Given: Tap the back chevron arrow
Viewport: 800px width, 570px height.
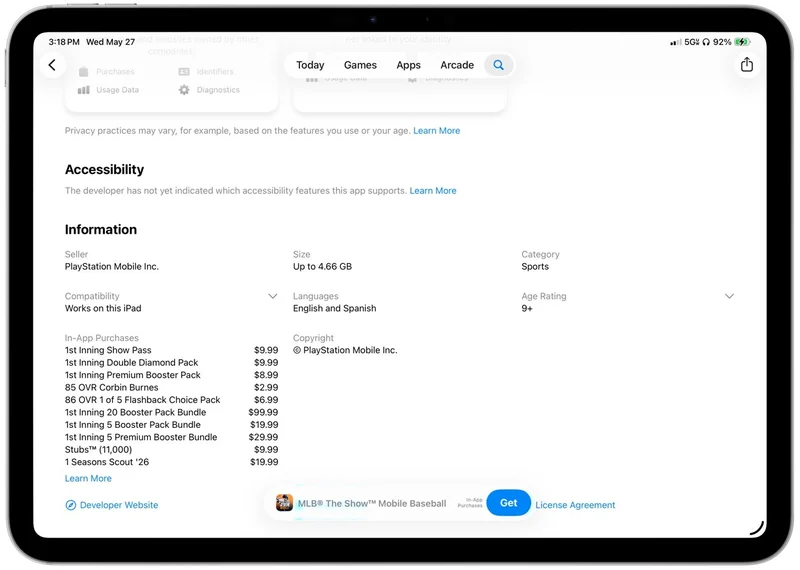Looking at the screenshot, I should coord(52,65).
